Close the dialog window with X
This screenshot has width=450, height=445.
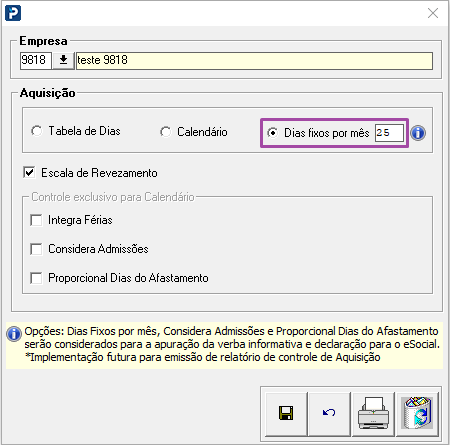click(433, 13)
